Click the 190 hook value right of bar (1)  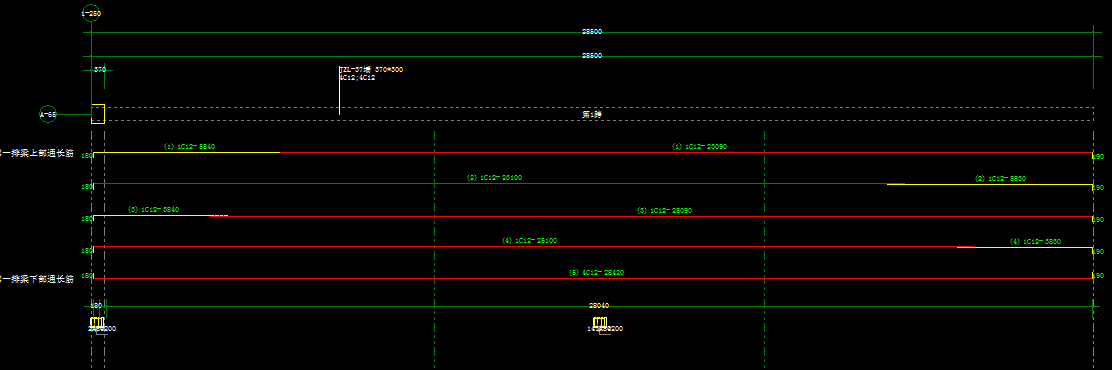coord(1098,157)
